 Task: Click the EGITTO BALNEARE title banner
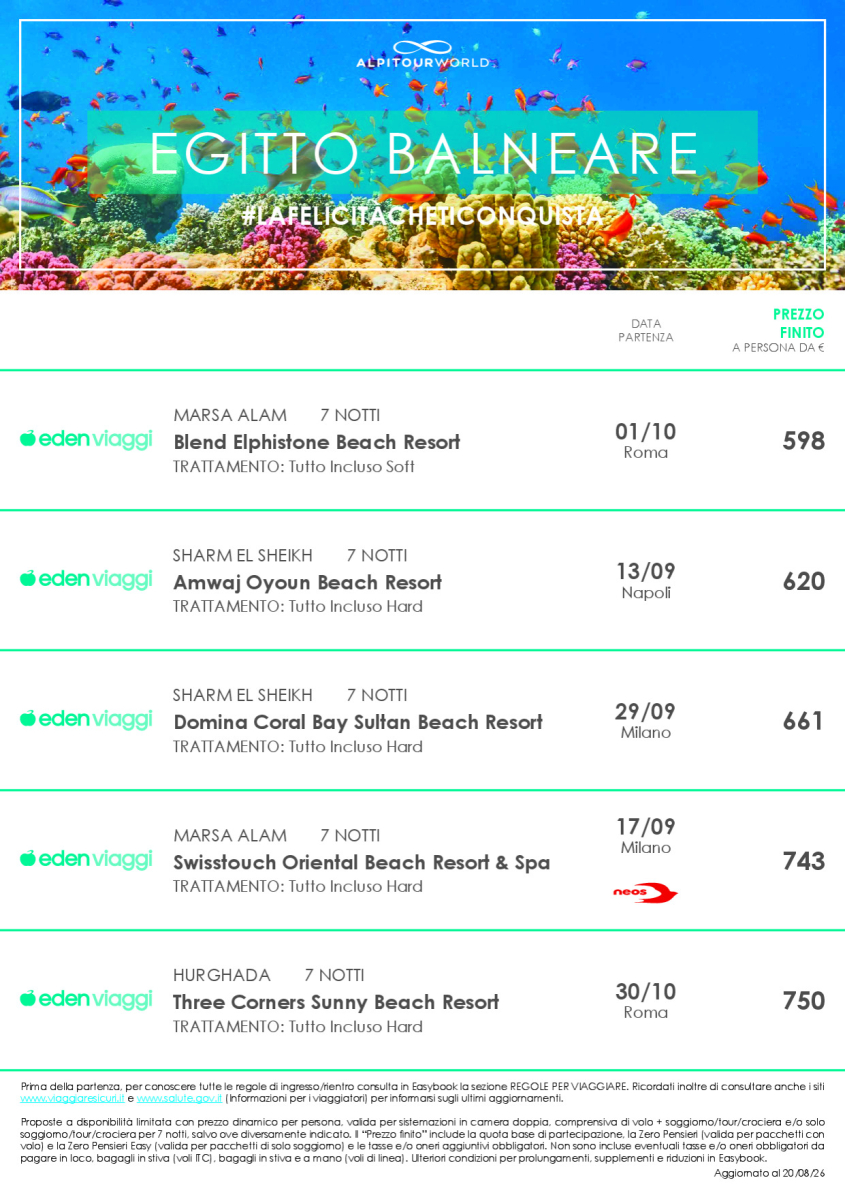[423, 152]
